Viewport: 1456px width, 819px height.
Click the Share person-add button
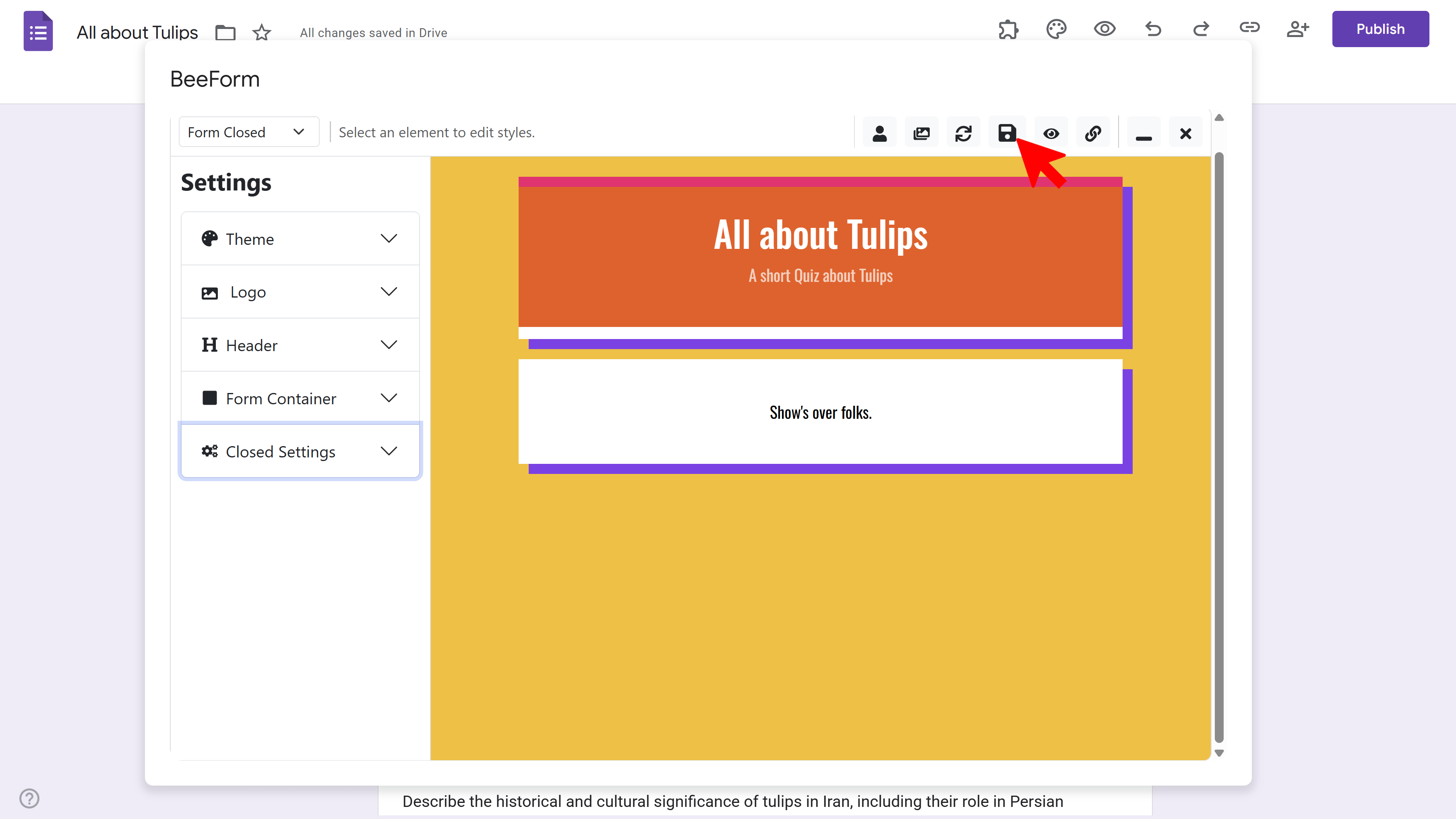1298,29
